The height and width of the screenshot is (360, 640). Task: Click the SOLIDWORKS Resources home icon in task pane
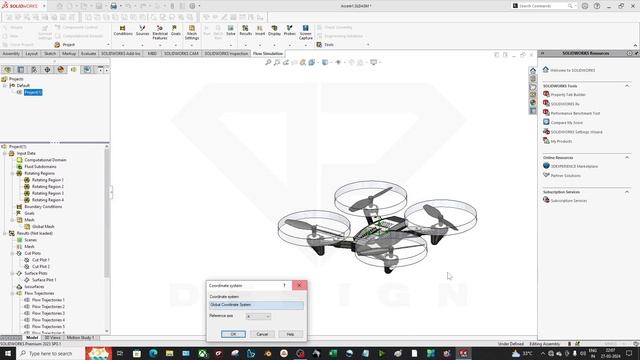pyautogui.click(x=533, y=70)
